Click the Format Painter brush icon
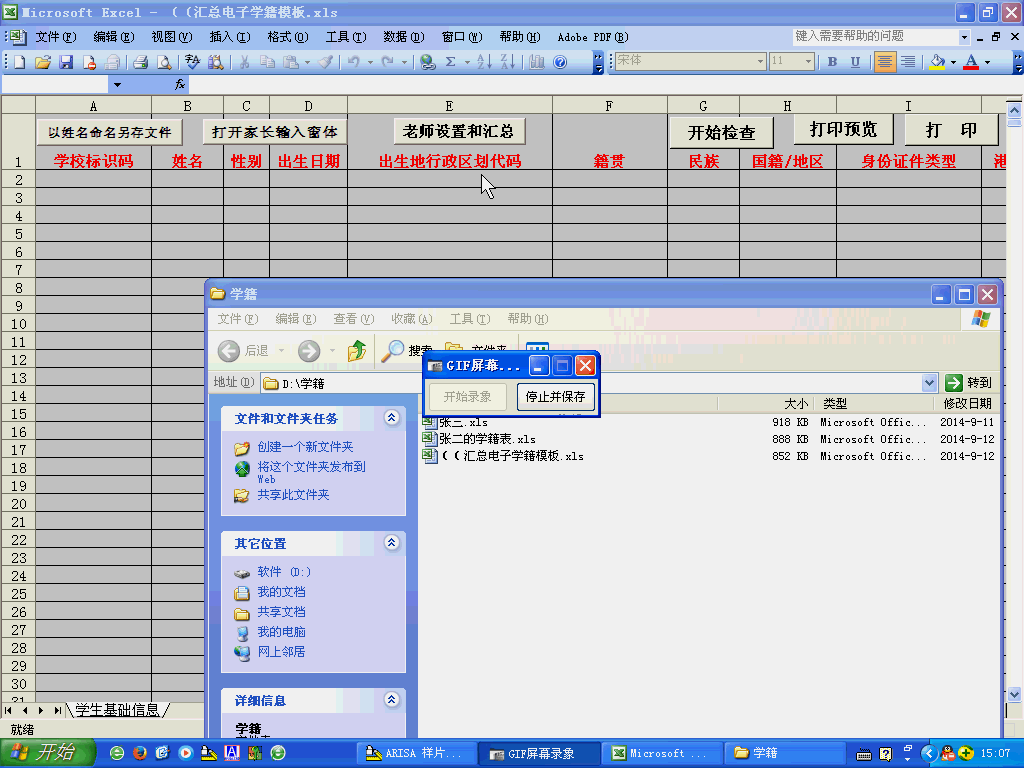The image size is (1024, 768). [x=325, y=62]
